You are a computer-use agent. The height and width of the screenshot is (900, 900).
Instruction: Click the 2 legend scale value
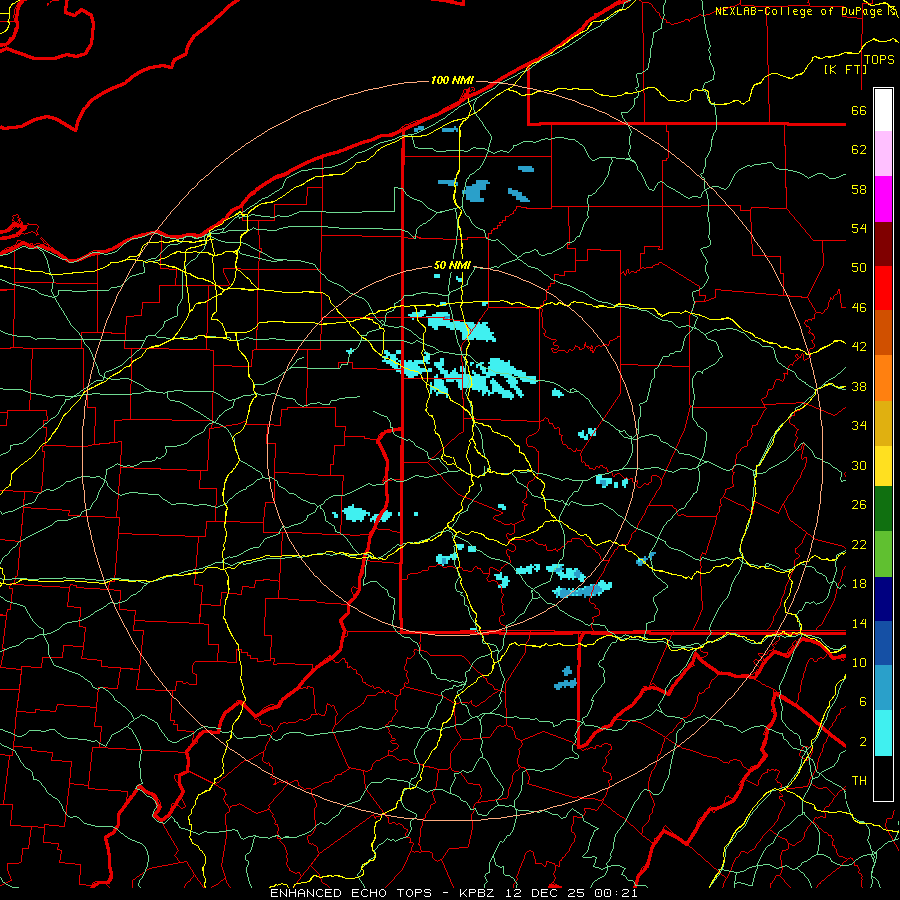(x=863, y=742)
